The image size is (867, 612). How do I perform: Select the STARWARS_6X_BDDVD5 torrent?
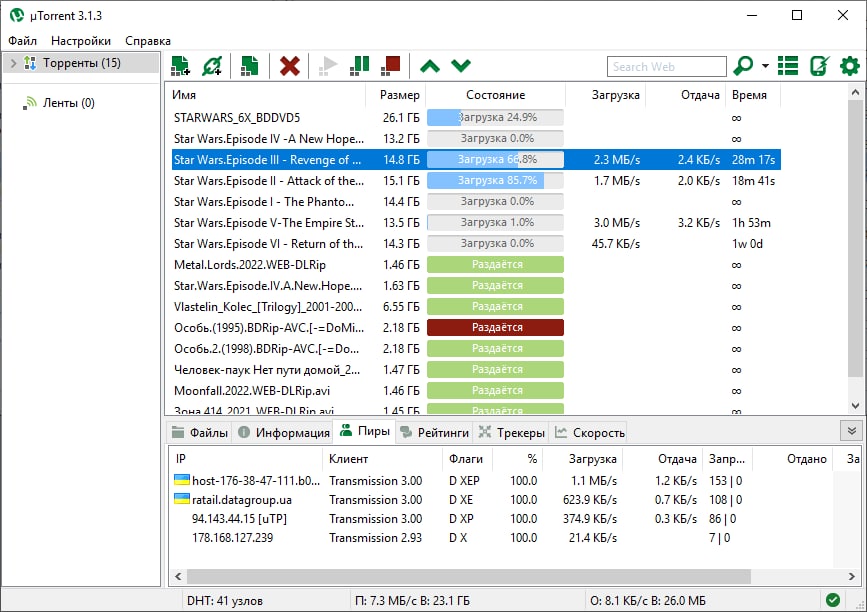[x=476, y=117]
